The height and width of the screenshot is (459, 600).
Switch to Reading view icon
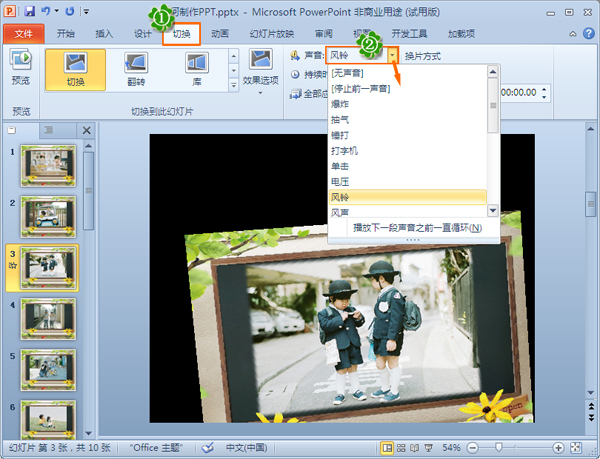click(x=414, y=448)
